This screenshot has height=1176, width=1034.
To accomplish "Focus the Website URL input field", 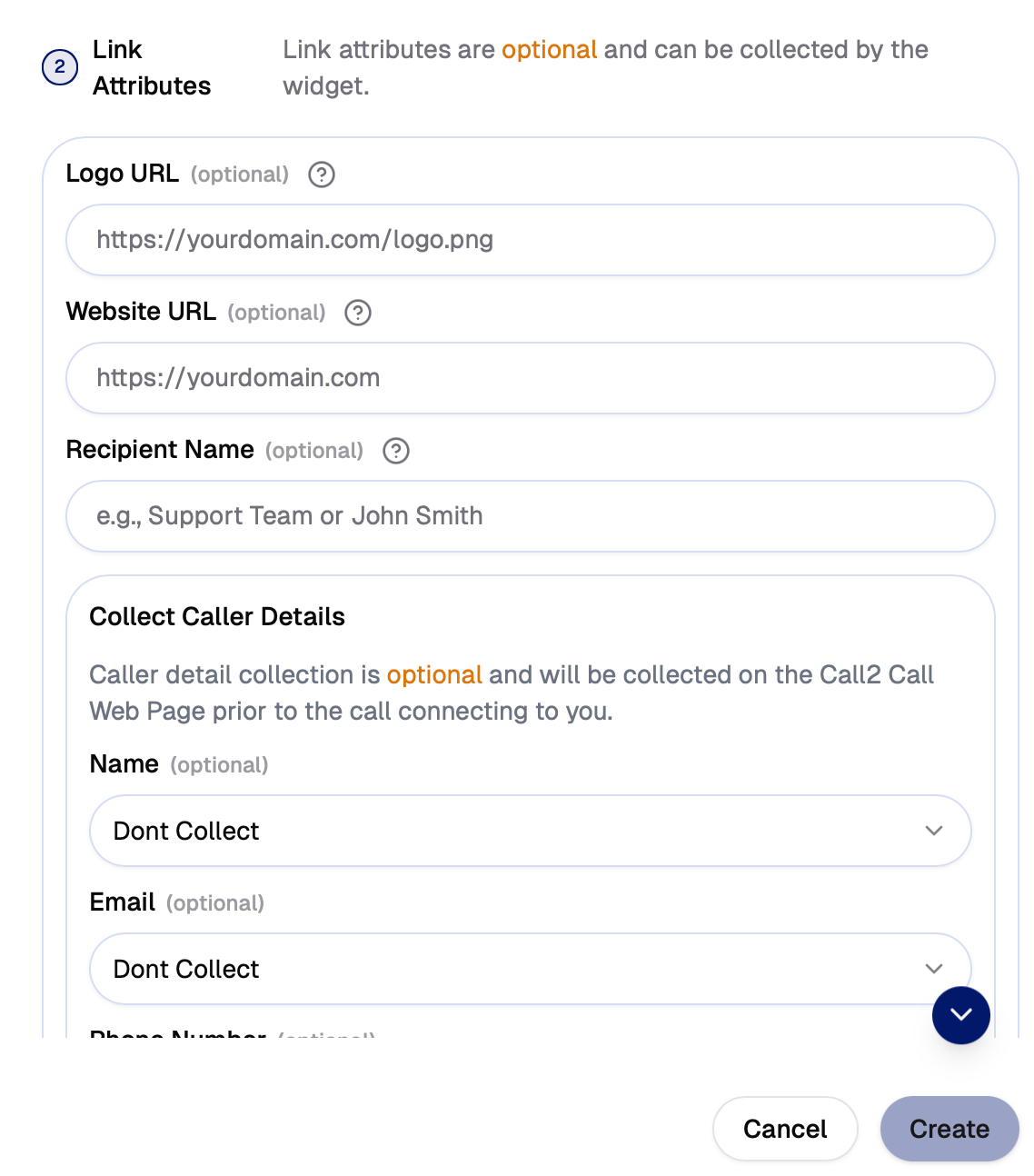I will click(x=530, y=378).
